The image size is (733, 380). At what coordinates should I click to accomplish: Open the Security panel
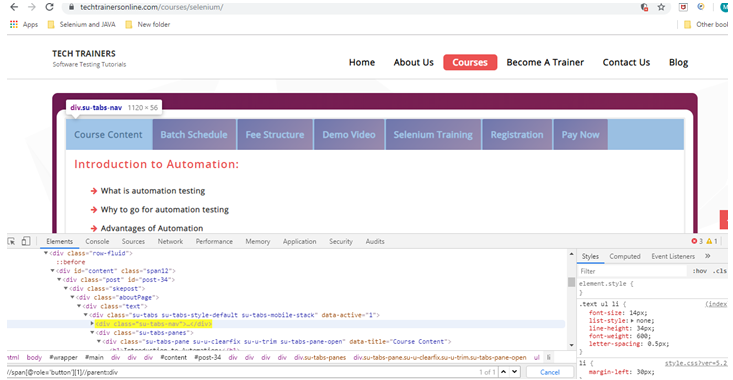pos(341,241)
